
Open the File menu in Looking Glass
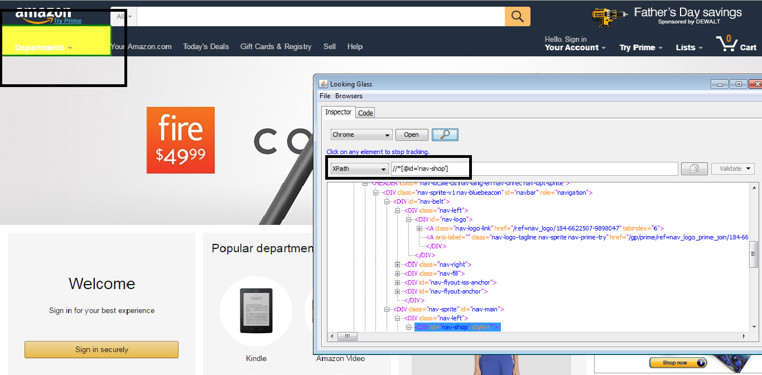click(325, 96)
